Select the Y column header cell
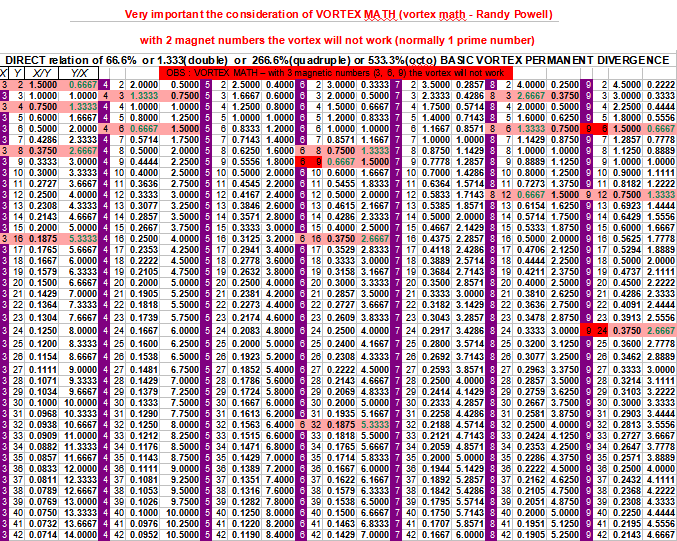The height and width of the screenshot is (541, 677). 18,73
